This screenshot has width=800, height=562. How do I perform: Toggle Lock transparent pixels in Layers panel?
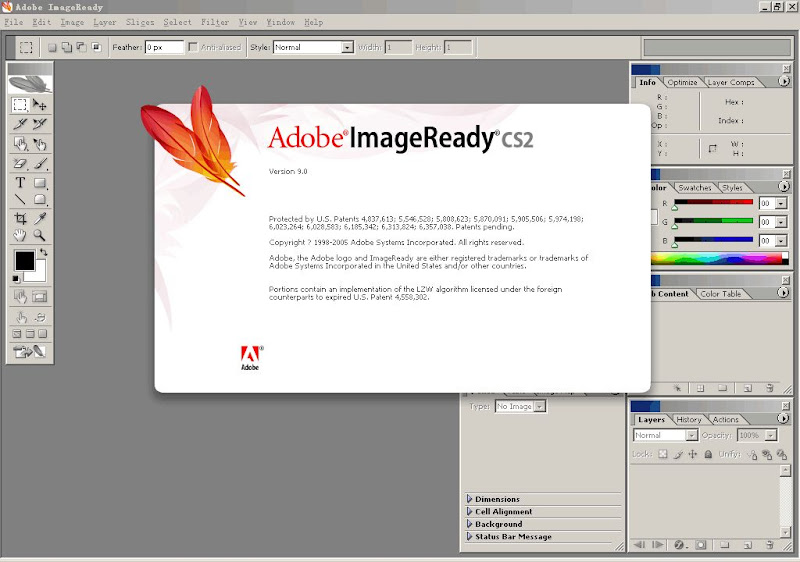662,454
